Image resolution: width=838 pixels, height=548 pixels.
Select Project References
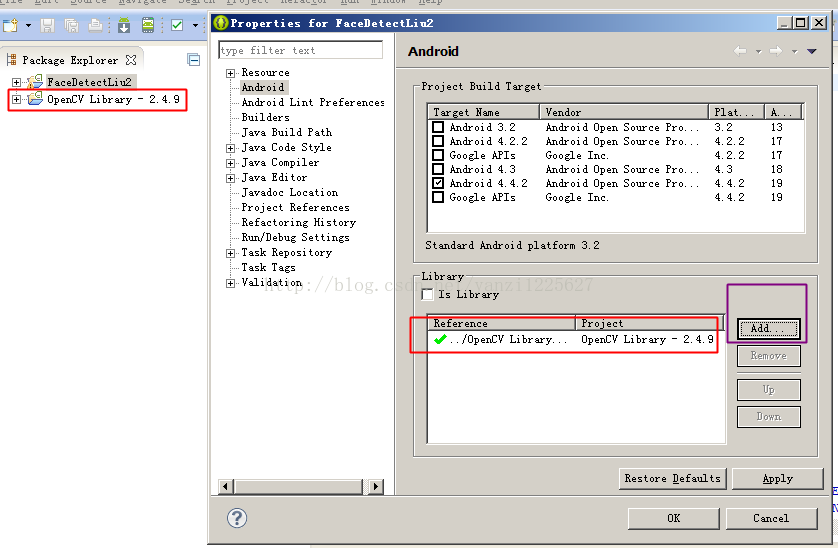296,207
